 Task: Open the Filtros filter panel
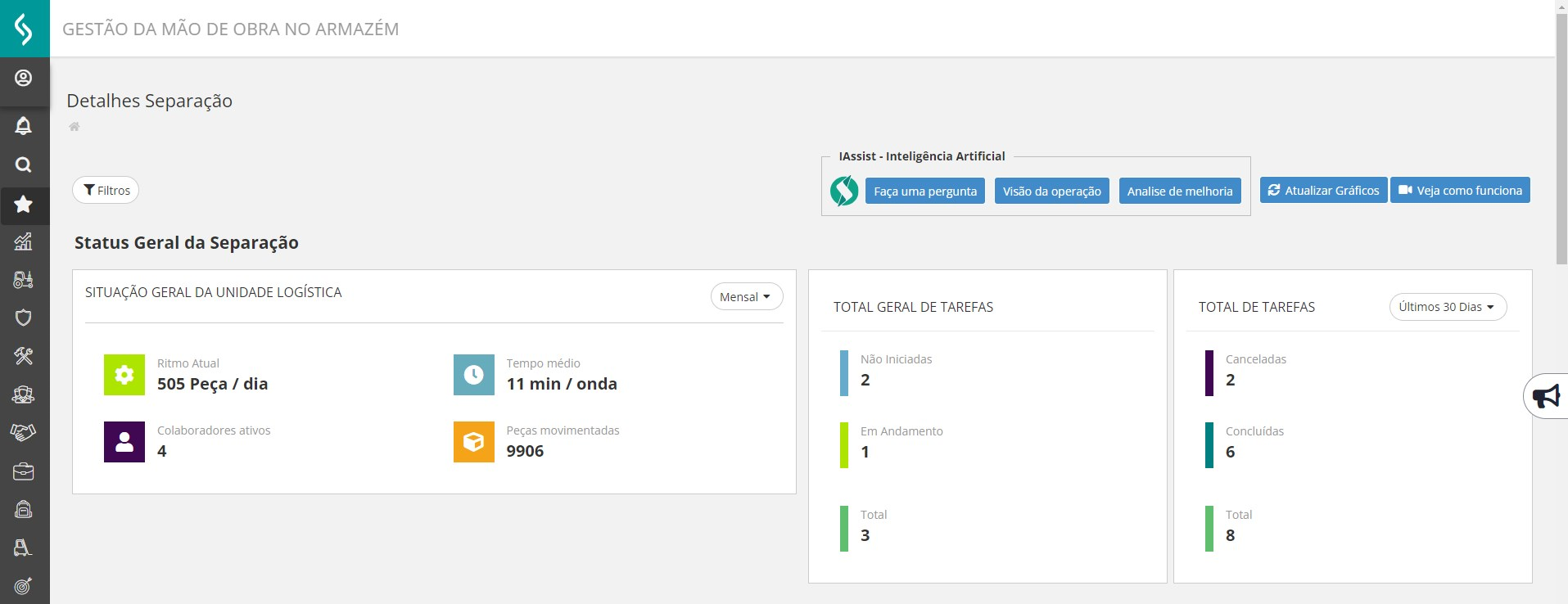(x=106, y=191)
